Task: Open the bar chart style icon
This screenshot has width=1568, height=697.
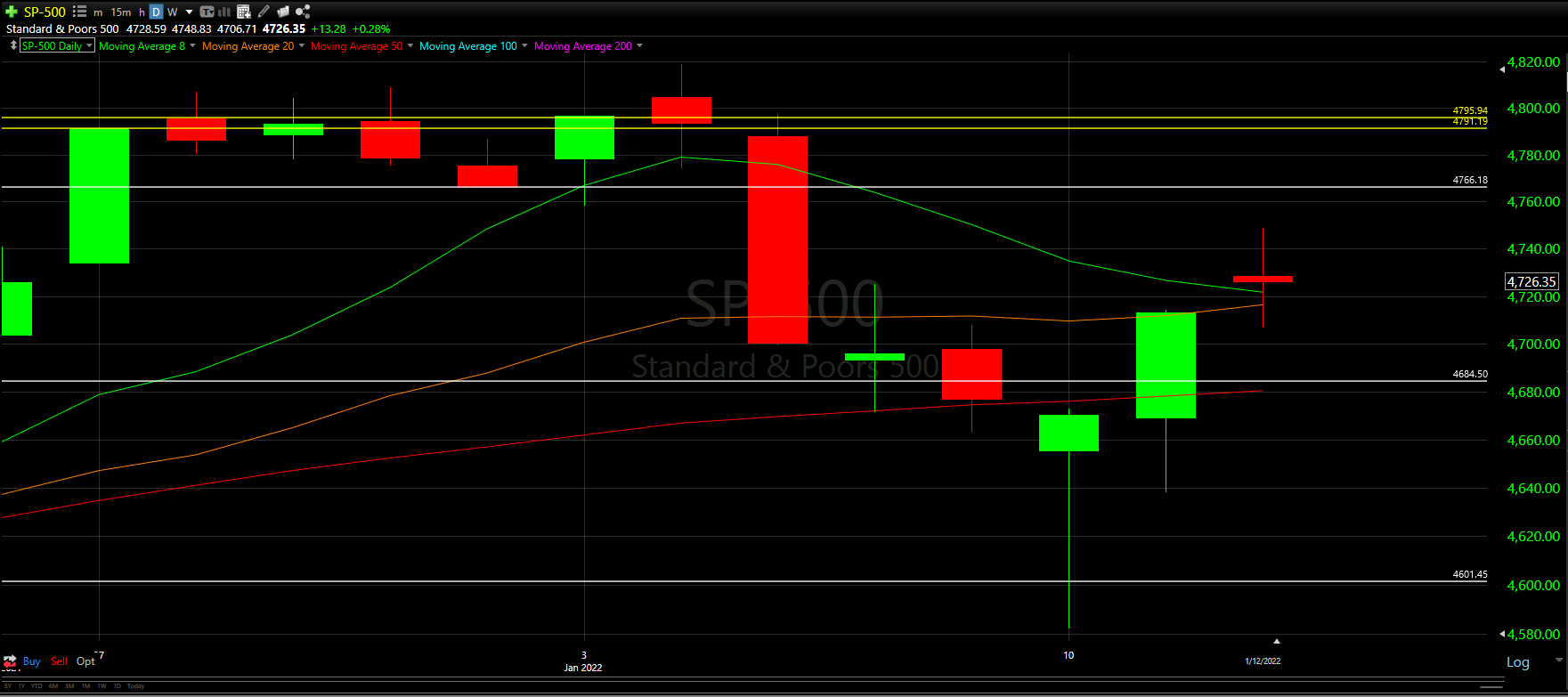Action: (224, 12)
